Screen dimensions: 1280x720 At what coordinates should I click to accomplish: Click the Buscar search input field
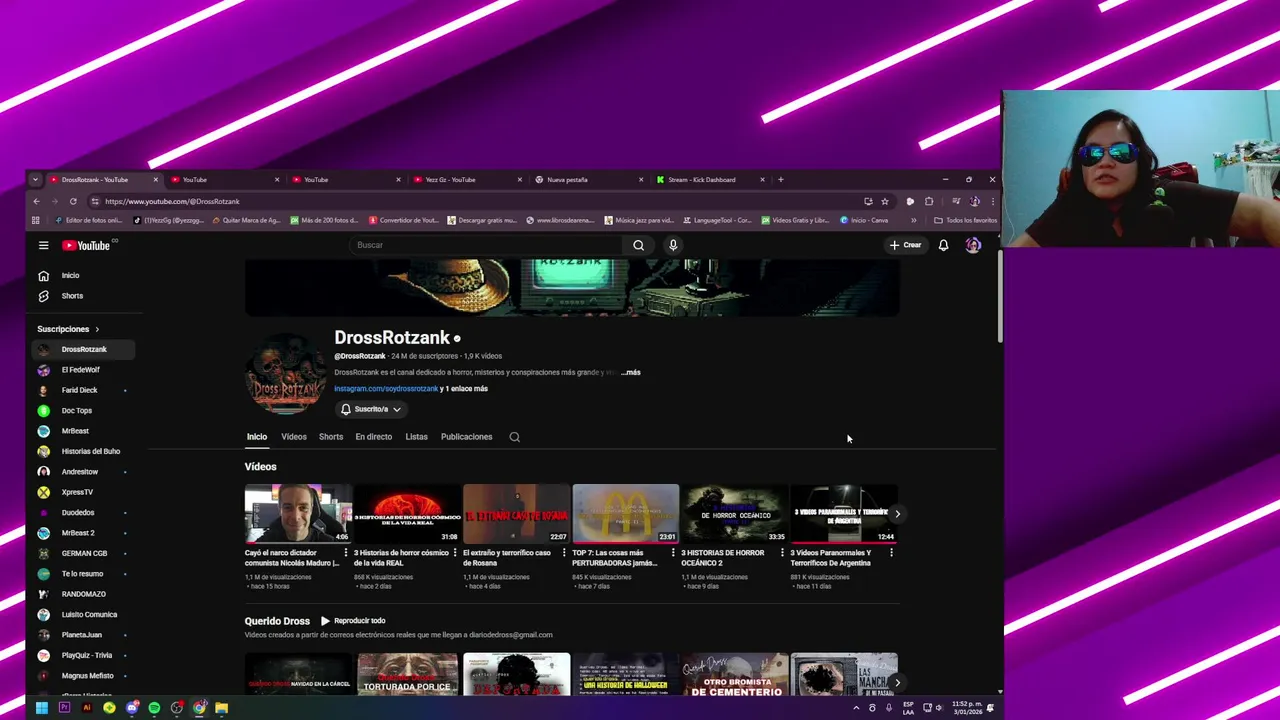pyautogui.click(x=487, y=245)
